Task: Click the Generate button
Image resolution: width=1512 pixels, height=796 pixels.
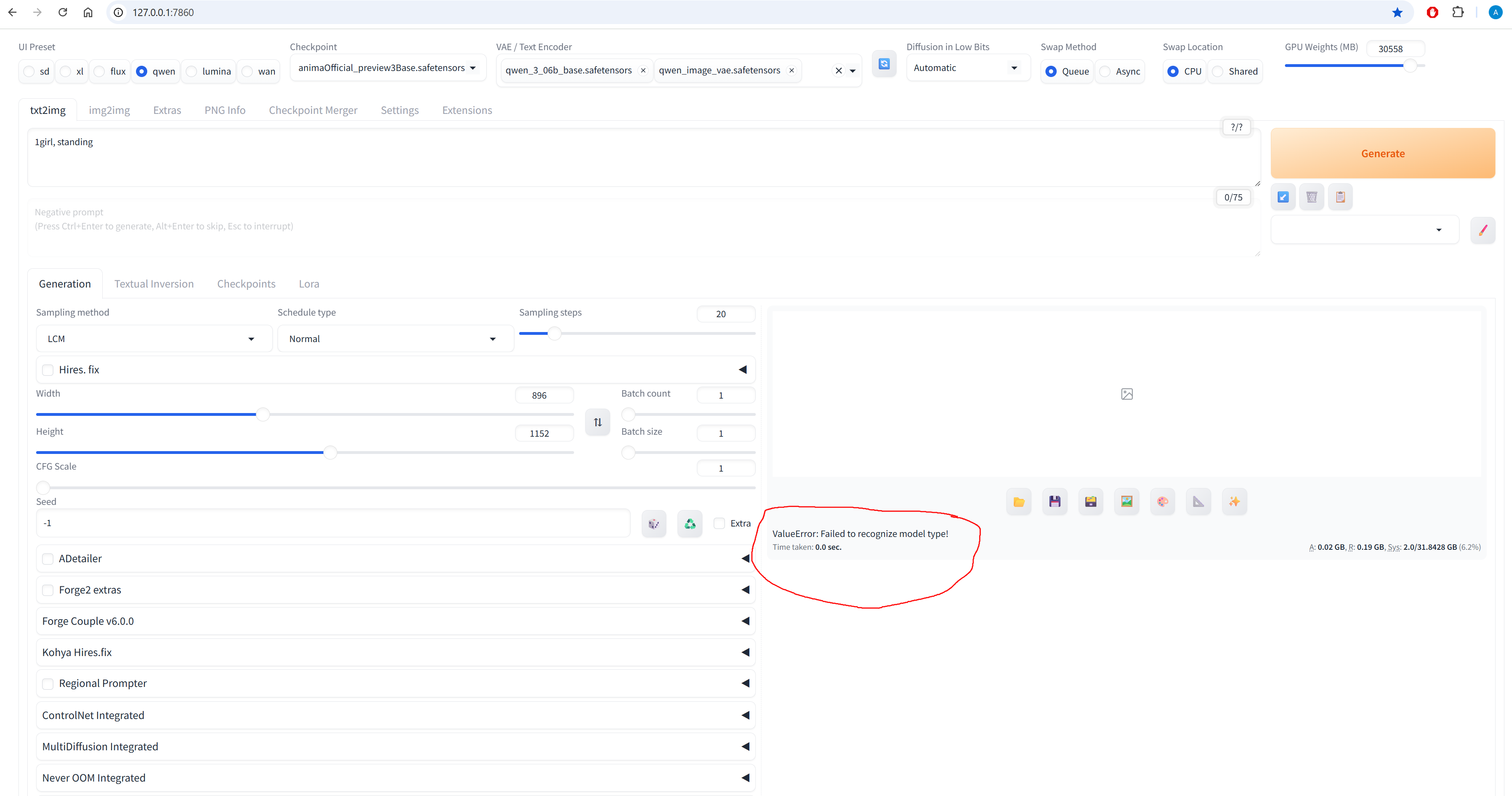Action: point(1383,154)
